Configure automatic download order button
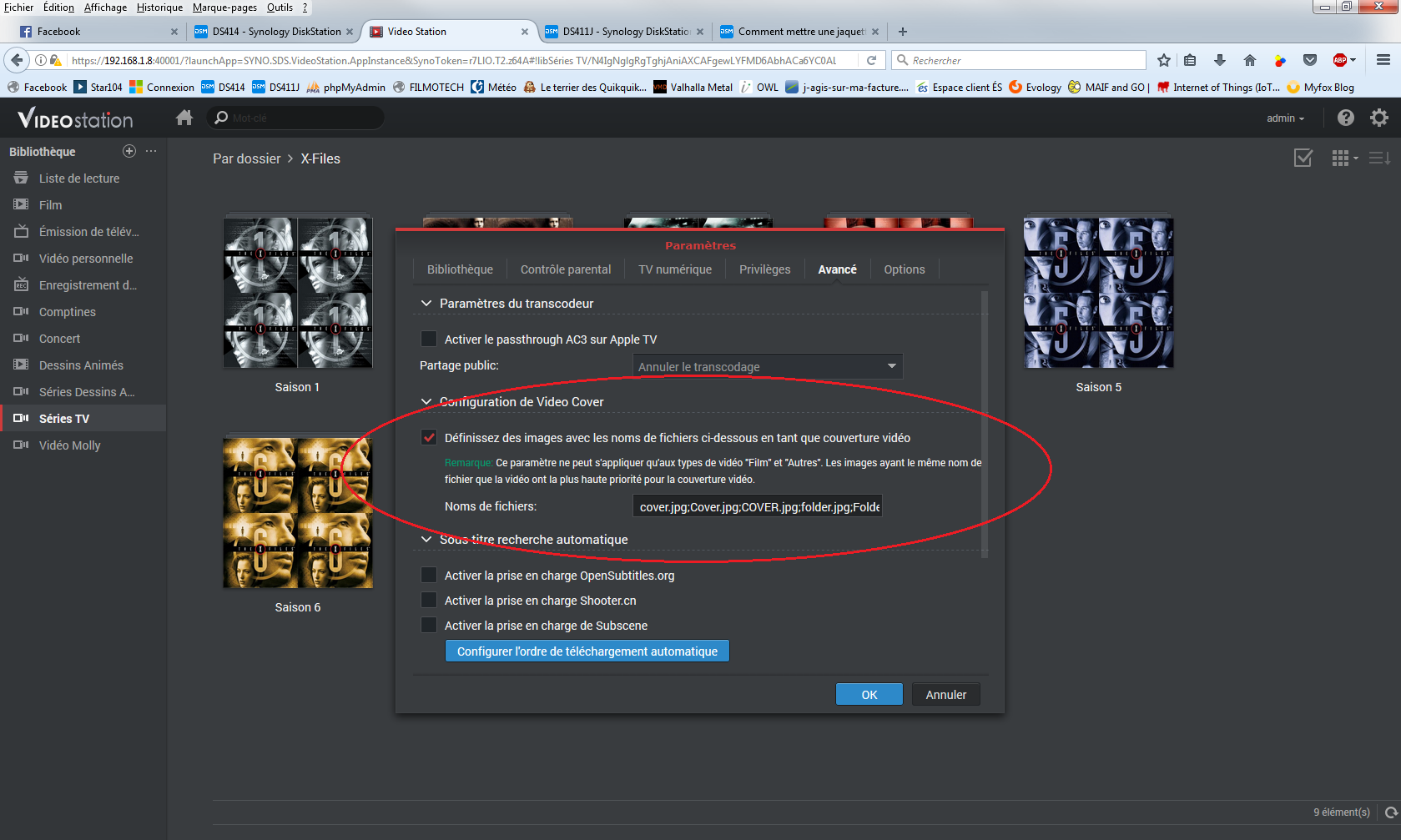 587,651
